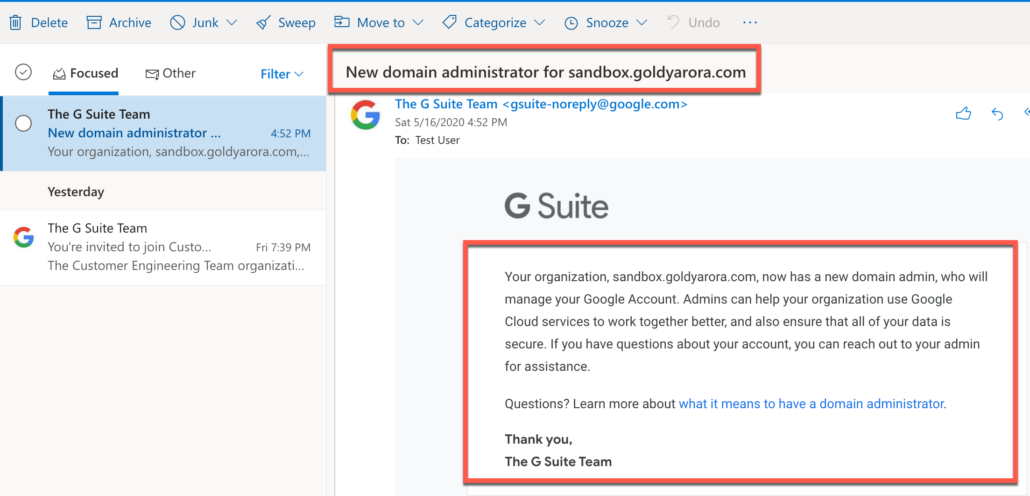Image resolution: width=1030 pixels, height=496 pixels.
Task: Switch to the Focused inbox tab
Action: point(85,73)
